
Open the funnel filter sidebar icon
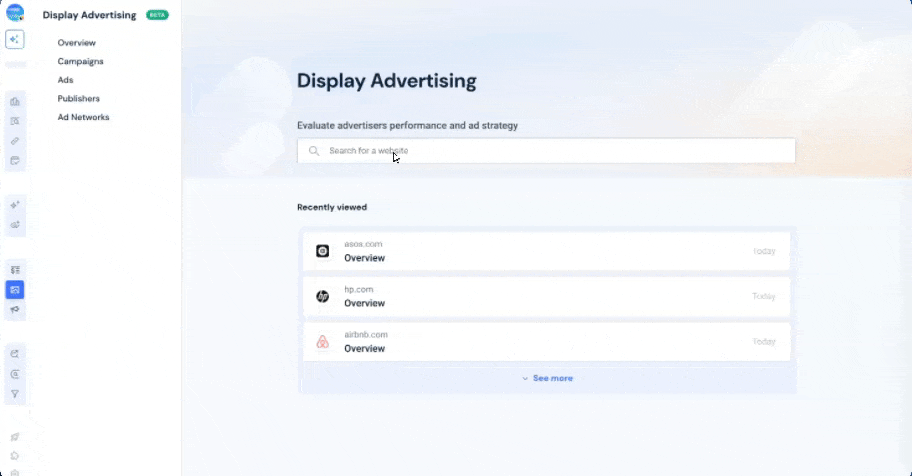[15, 394]
